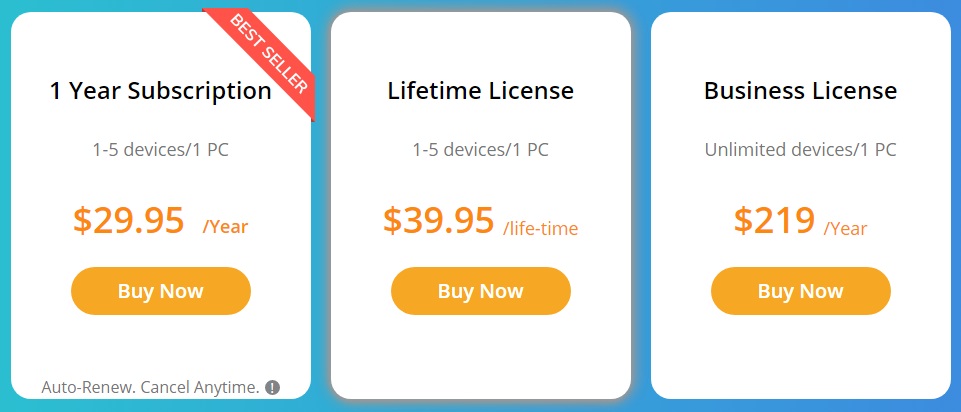This screenshot has width=961, height=412.
Task: Click the Unlimited devices/1 PC text
Action: [800, 150]
